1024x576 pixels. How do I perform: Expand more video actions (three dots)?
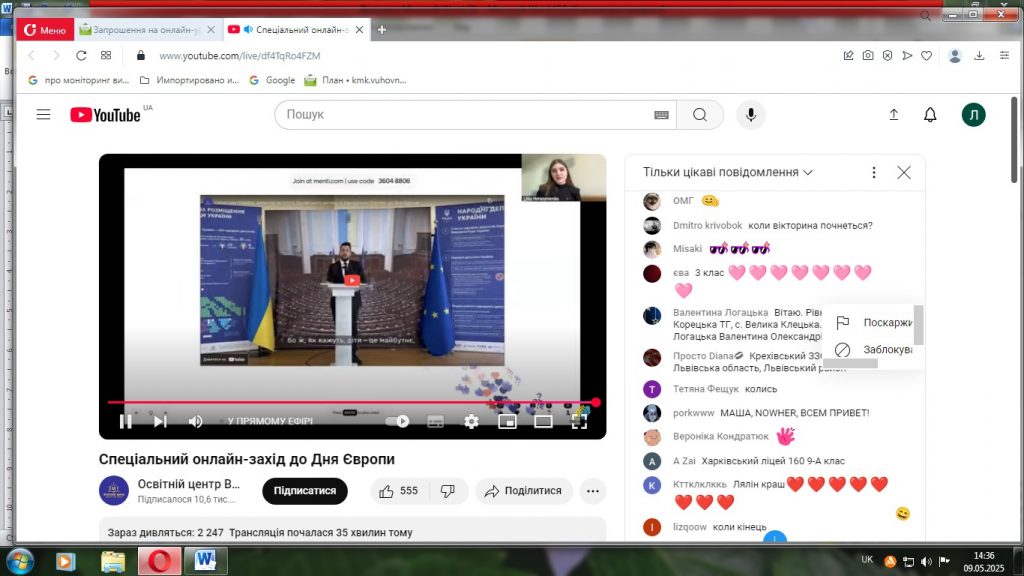[593, 491]
